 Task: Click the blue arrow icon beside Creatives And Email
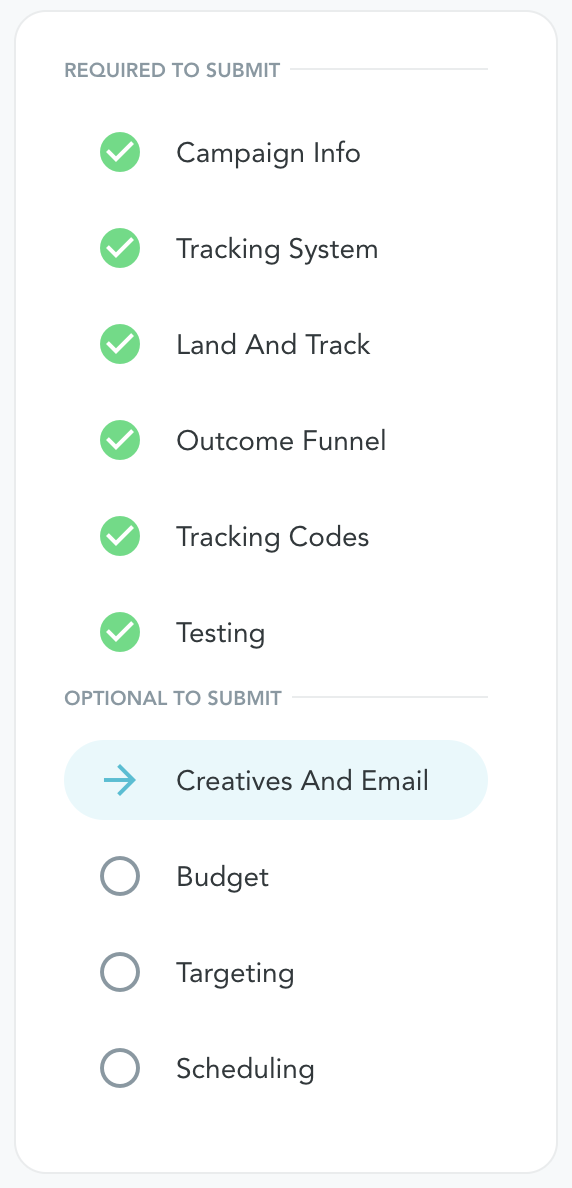click(120, 780)
